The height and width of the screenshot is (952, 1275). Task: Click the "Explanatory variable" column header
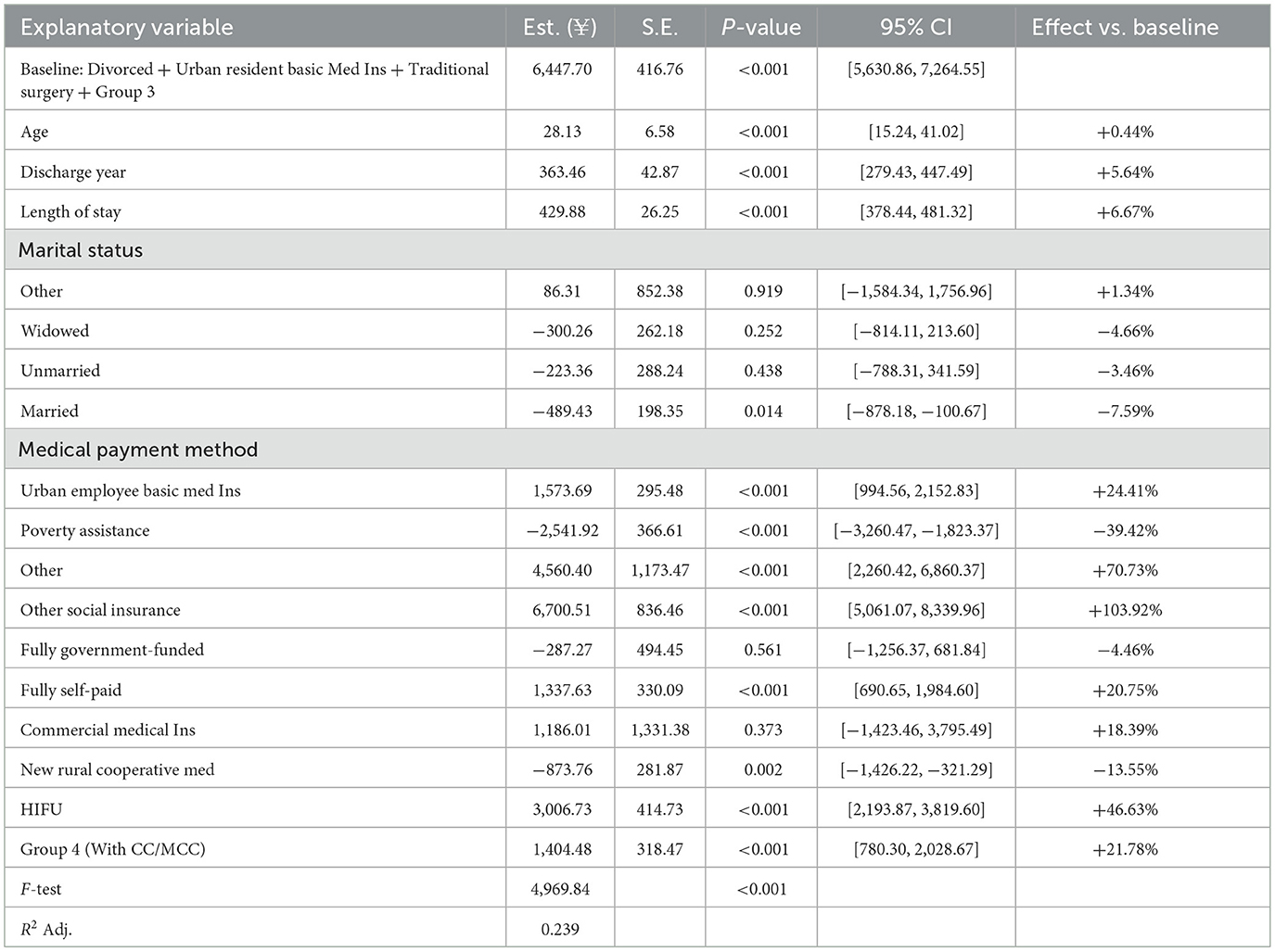pos(126,28)
